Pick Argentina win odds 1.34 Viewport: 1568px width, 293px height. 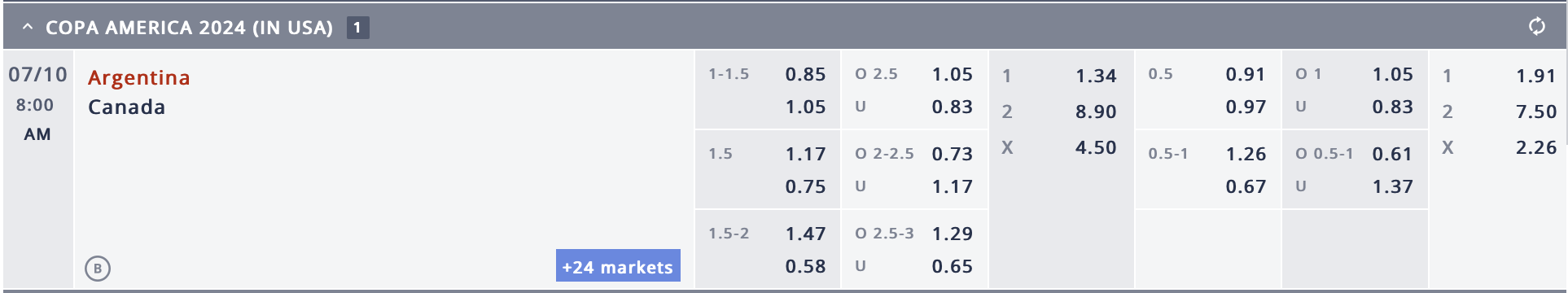[1096, 76]
